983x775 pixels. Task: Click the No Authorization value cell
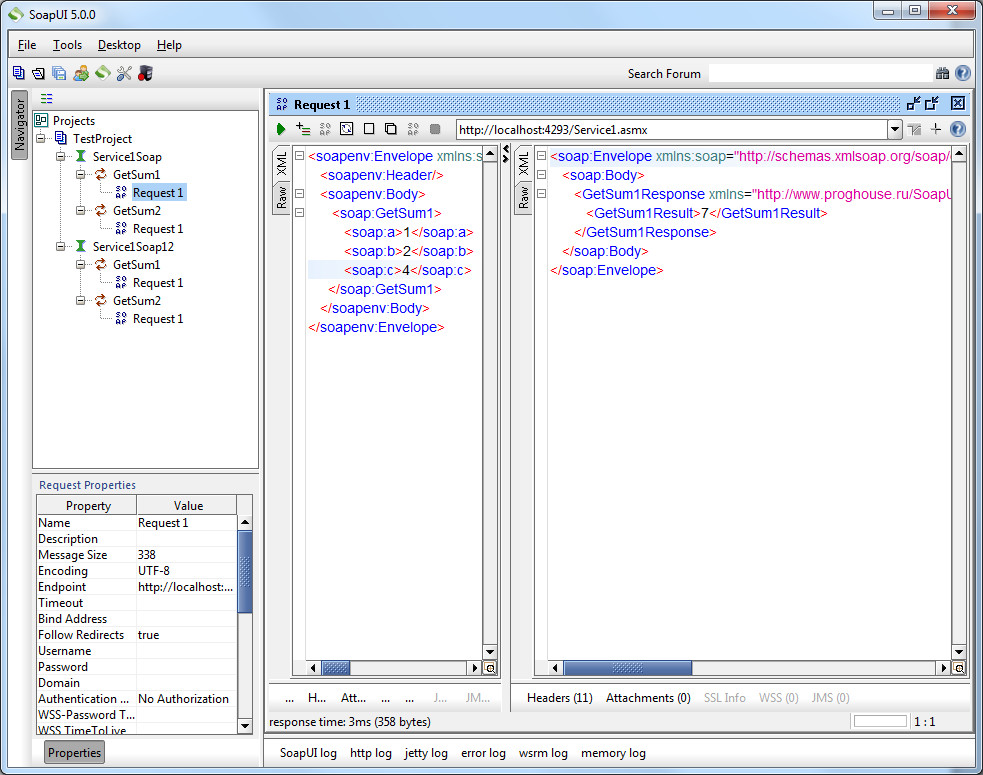pyautogui.click(x=187, y=699)
